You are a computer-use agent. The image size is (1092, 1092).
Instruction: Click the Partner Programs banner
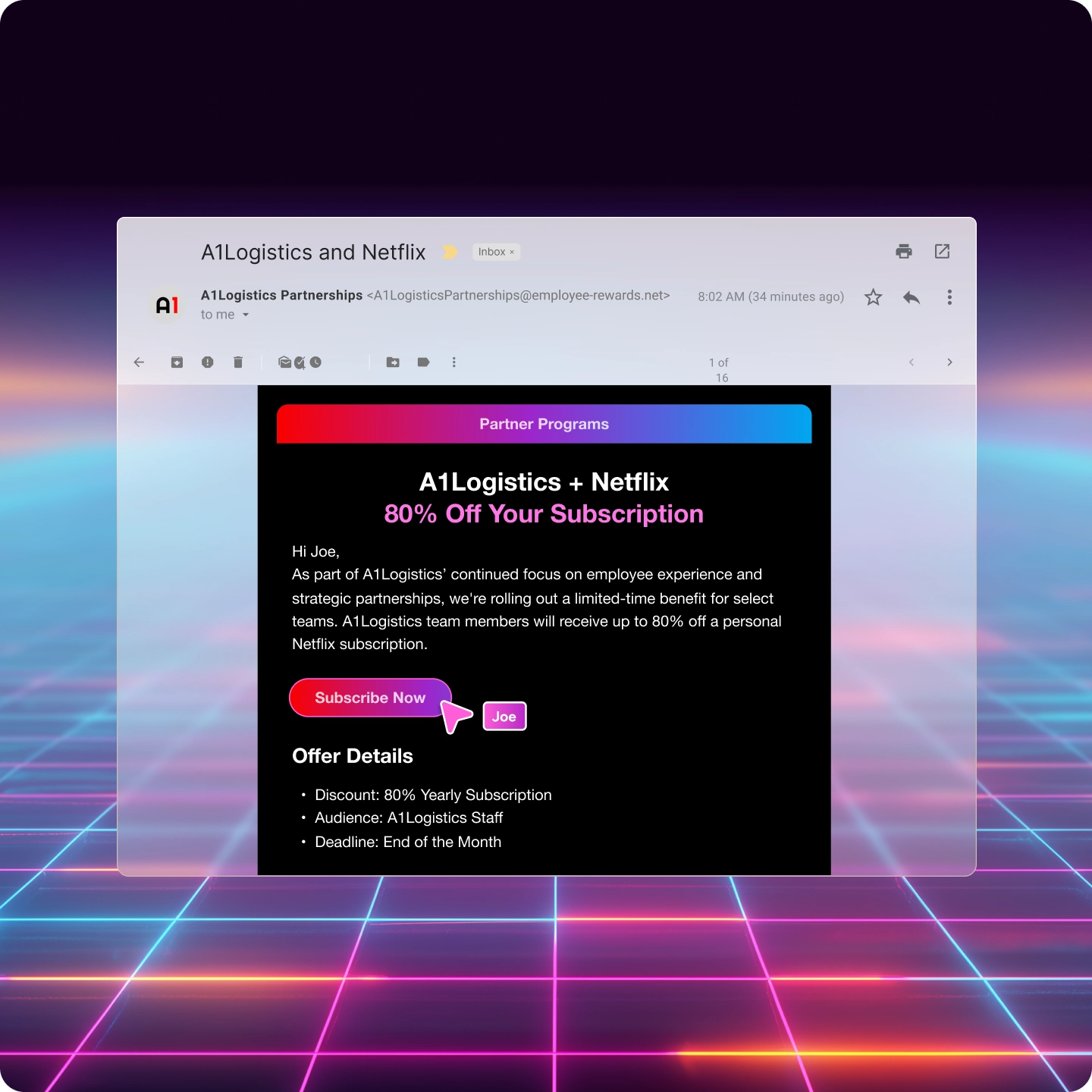[x=544, y=424]
